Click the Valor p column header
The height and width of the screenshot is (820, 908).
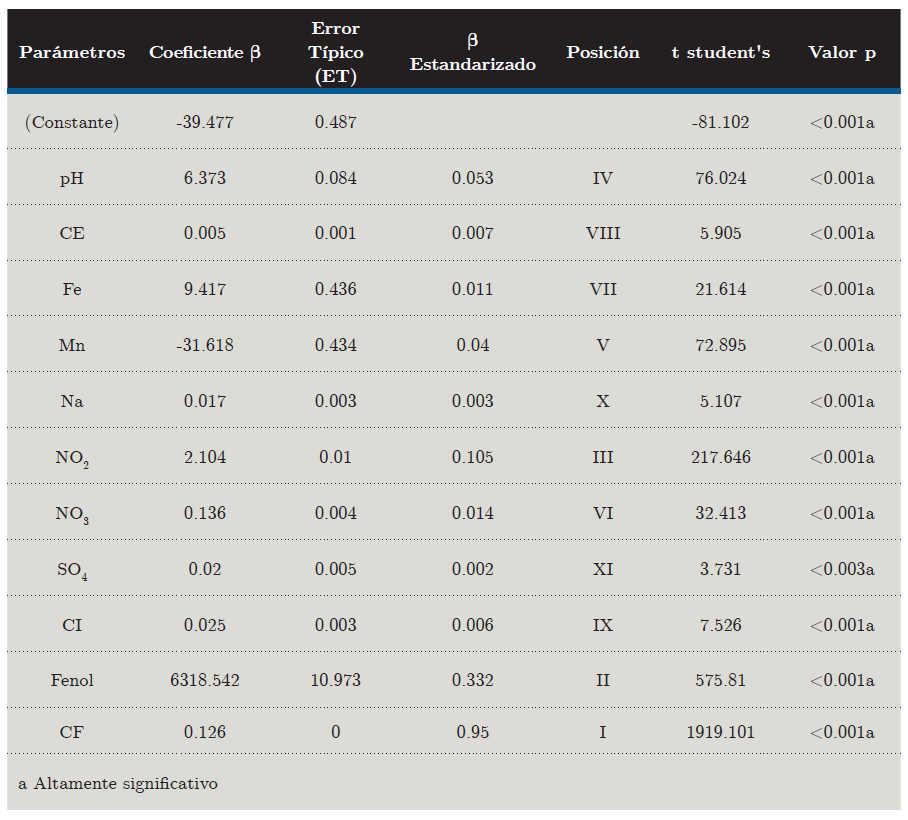tap(842, 52)
